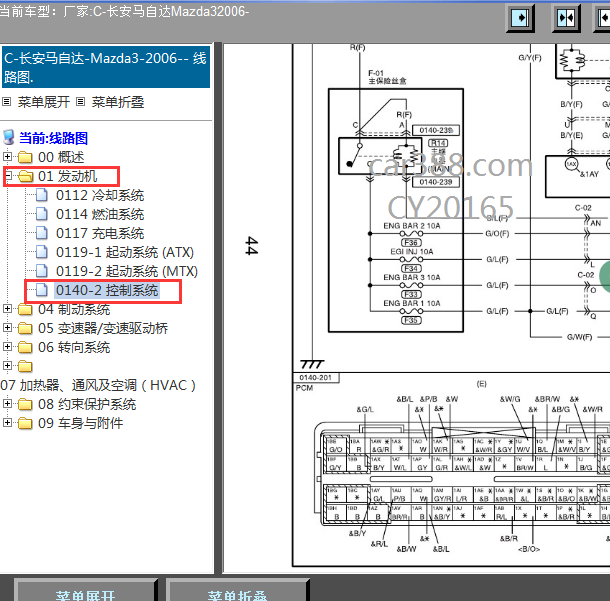Click the 0140-201 reference tag in diagram
Image resolution: width=610 pixels, height=601 pixels.
(316, 378)
